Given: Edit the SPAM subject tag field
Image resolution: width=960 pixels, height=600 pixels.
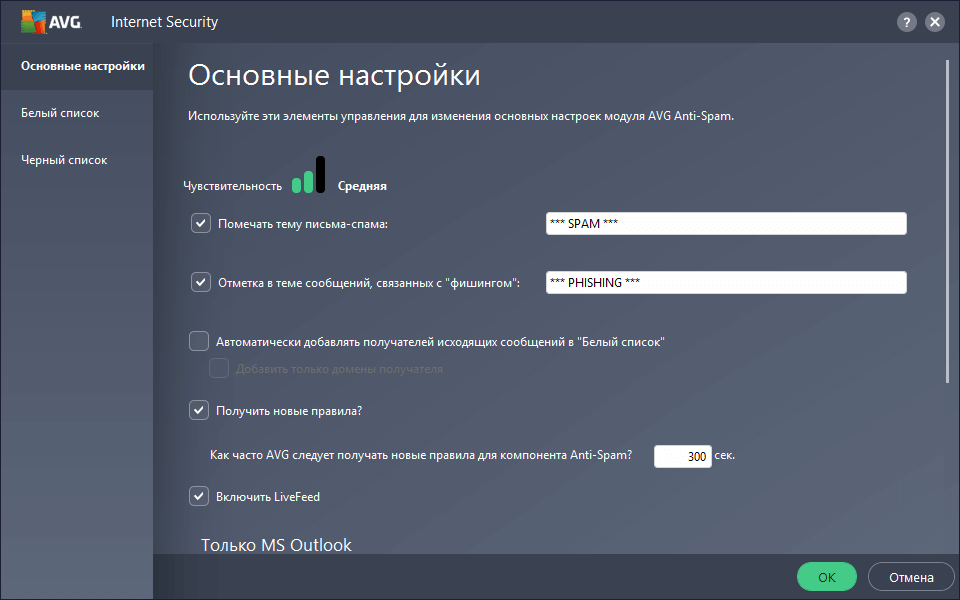Looking at the screenshot, I should [x=725, y=223].
